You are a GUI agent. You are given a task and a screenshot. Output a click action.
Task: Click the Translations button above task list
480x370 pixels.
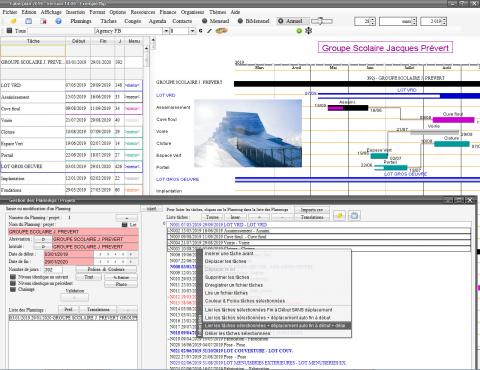coord(312,217)
